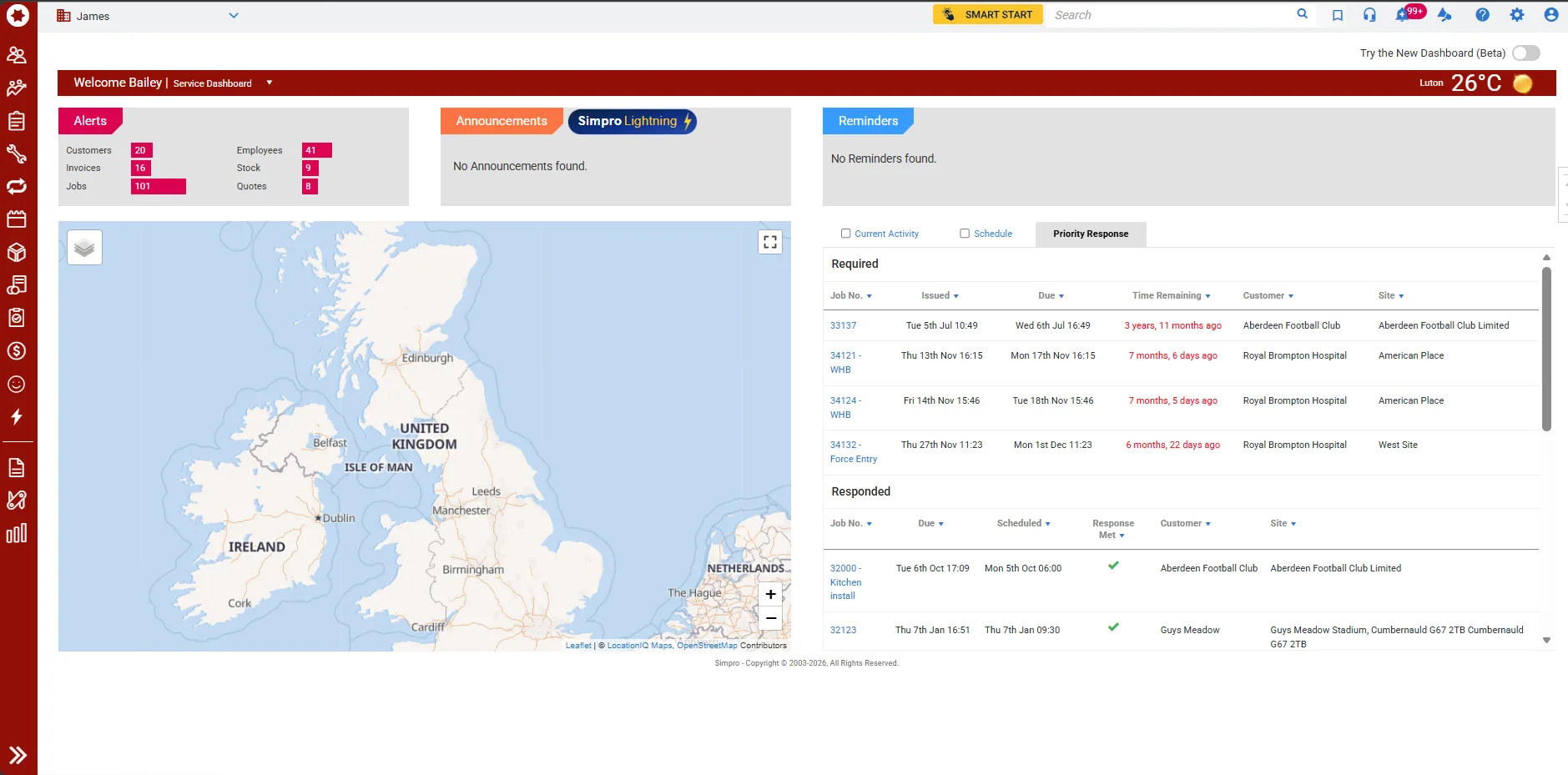Click the Customers alert count 20
Viewport: 1568px width, 775px height.
click(141, 150)
